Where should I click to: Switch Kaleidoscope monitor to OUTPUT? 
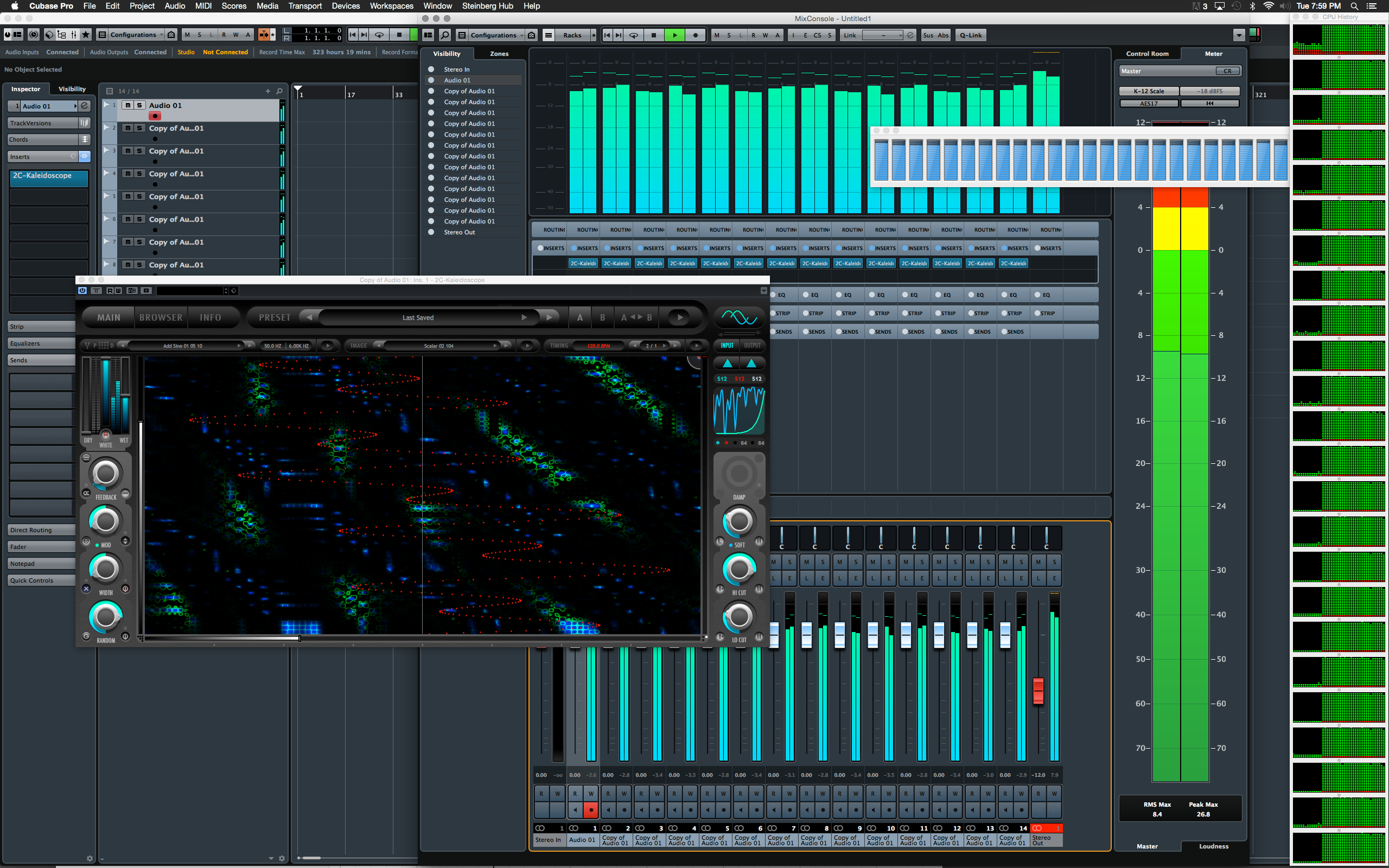(x=752, y=346)
